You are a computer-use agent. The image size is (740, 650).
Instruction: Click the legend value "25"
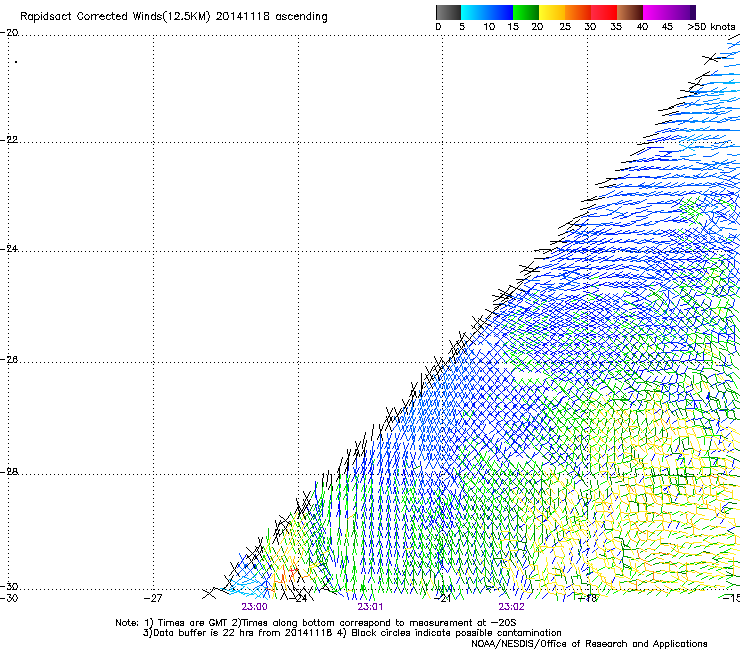[564, 27]
